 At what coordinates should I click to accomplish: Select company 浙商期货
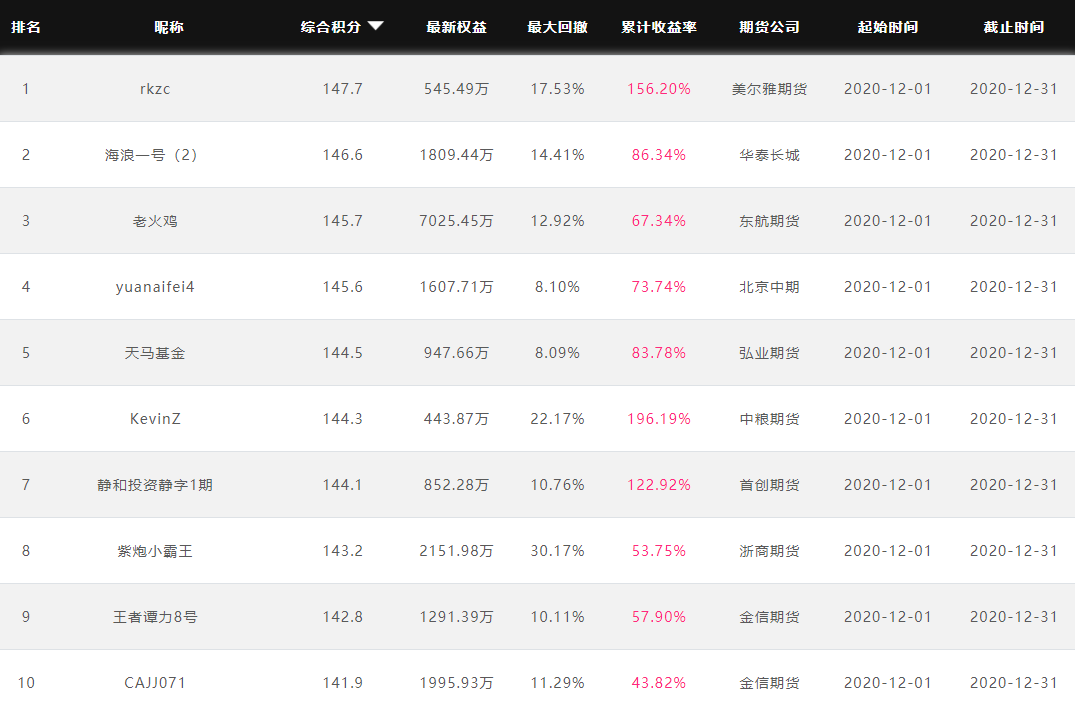coord(769,551)
